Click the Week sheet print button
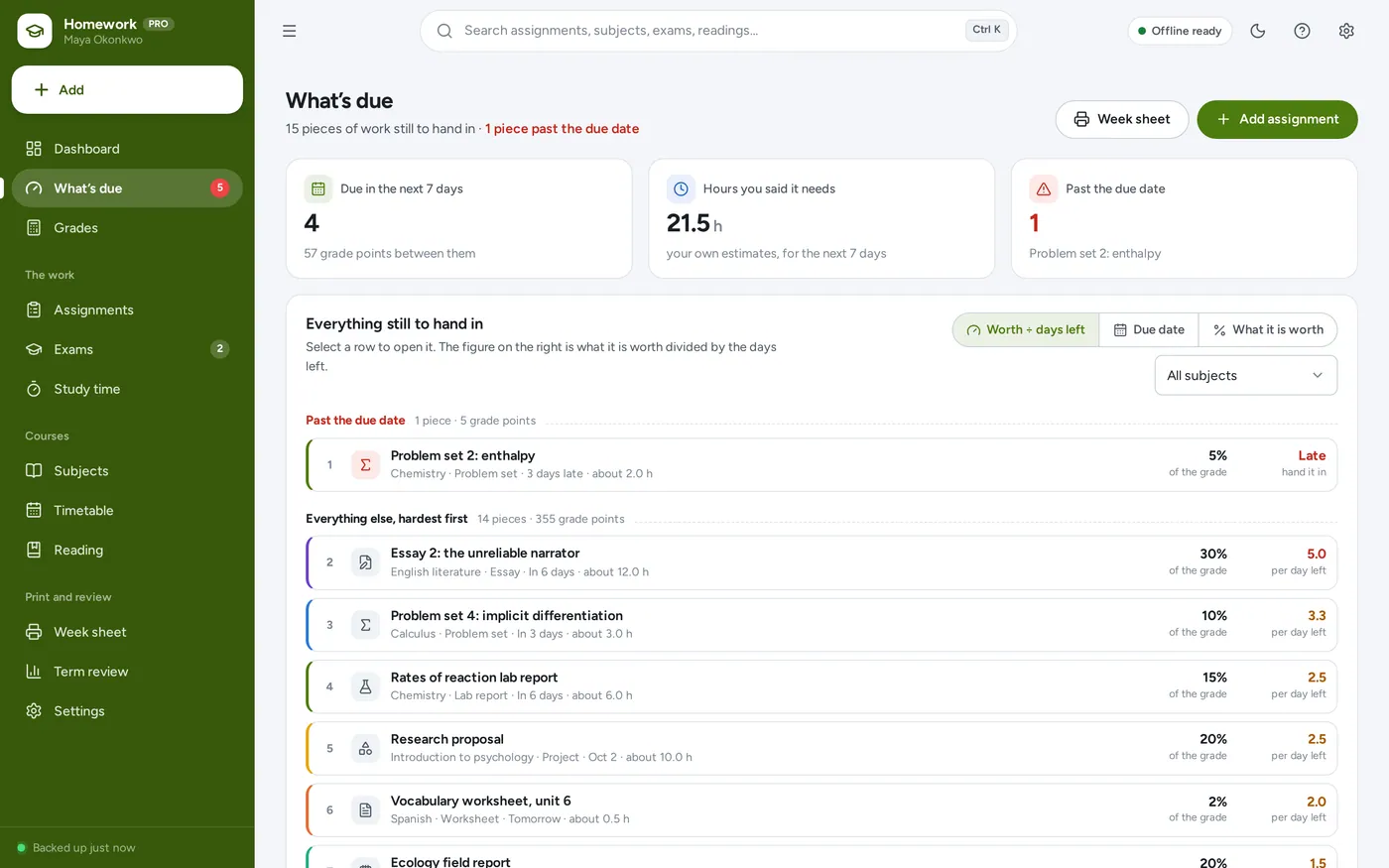 click(1122, 119)
